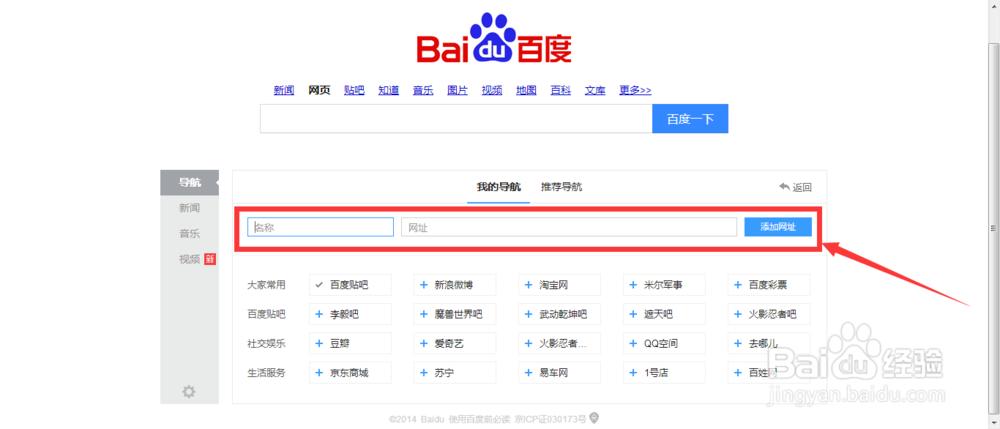Click the plus icon for 京东商城
Image resolution: width=1000 pixels, height=429 pixels.
(x=319, y=373)
